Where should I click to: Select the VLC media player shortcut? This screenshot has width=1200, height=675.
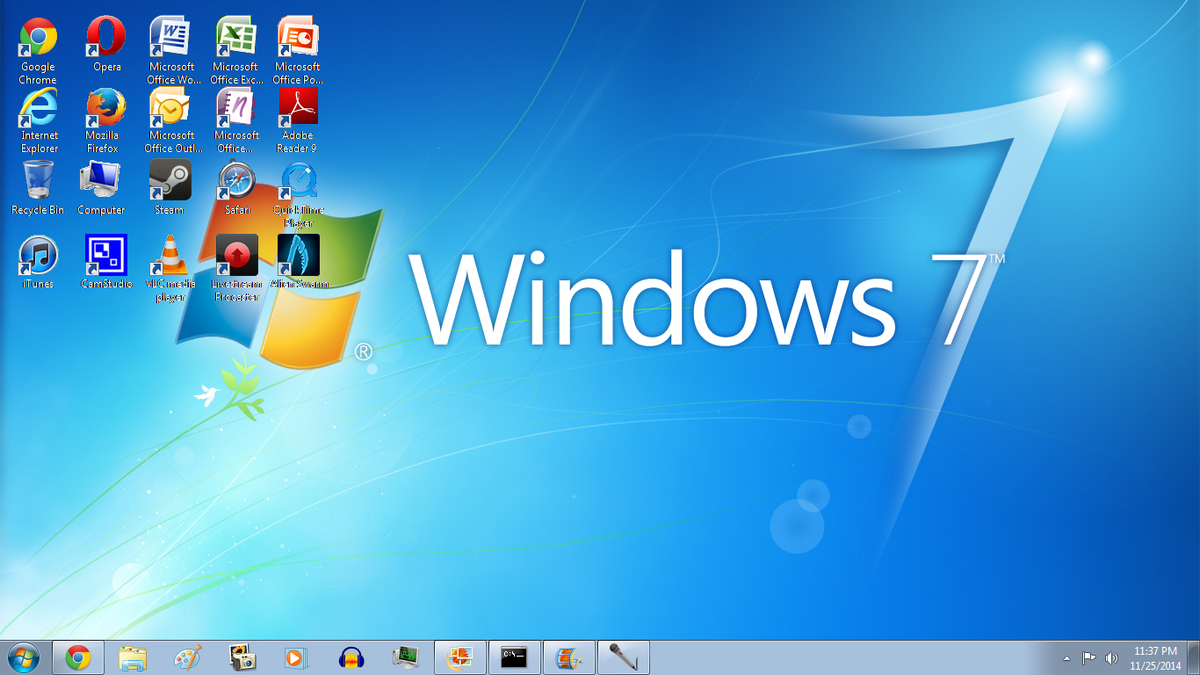click(170, 268)
